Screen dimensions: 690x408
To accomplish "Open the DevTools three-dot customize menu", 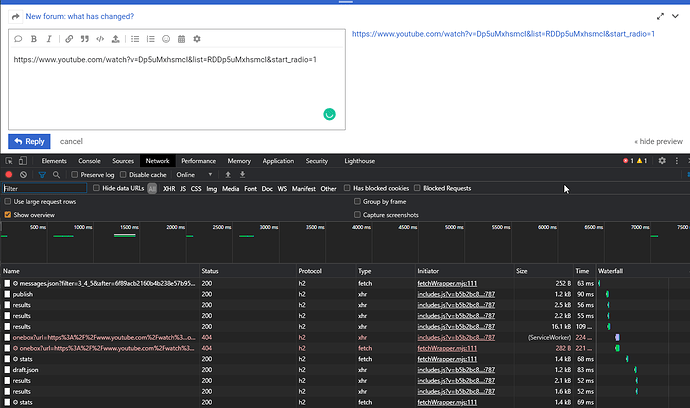I will (677, 161).
